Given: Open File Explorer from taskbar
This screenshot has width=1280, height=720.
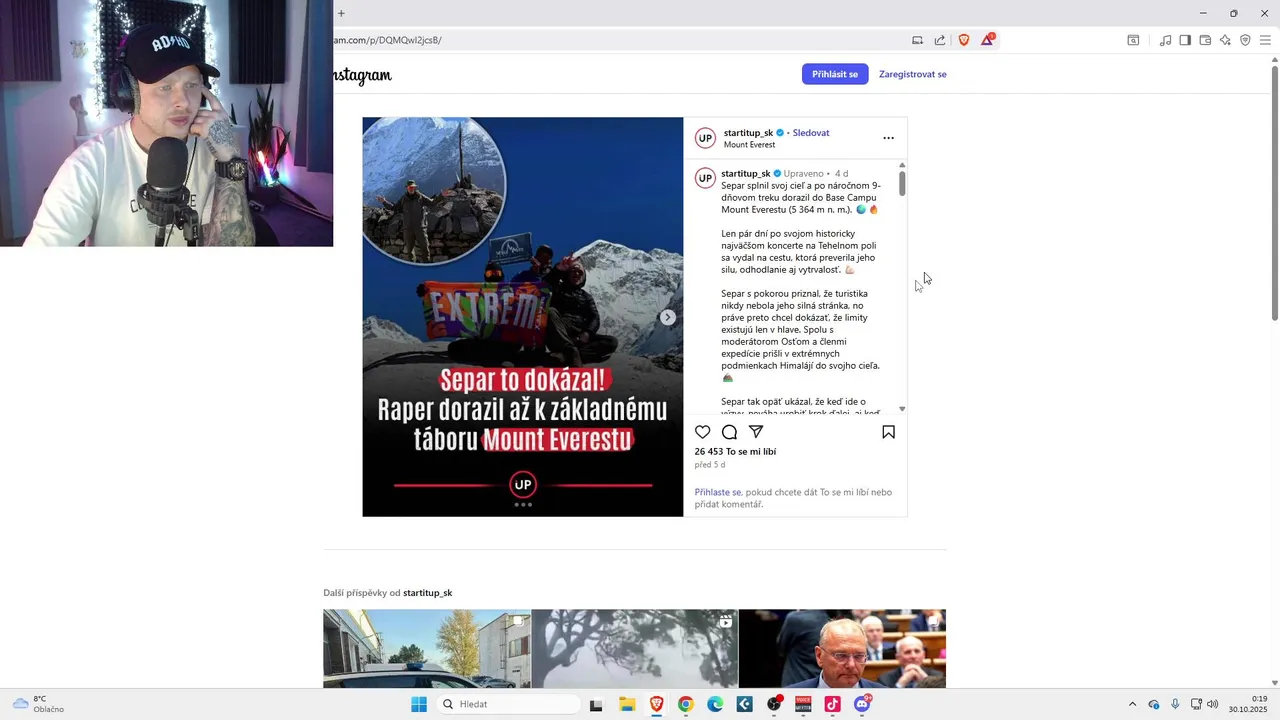Looking at the screenshot, I should click(x=627, y=704).
